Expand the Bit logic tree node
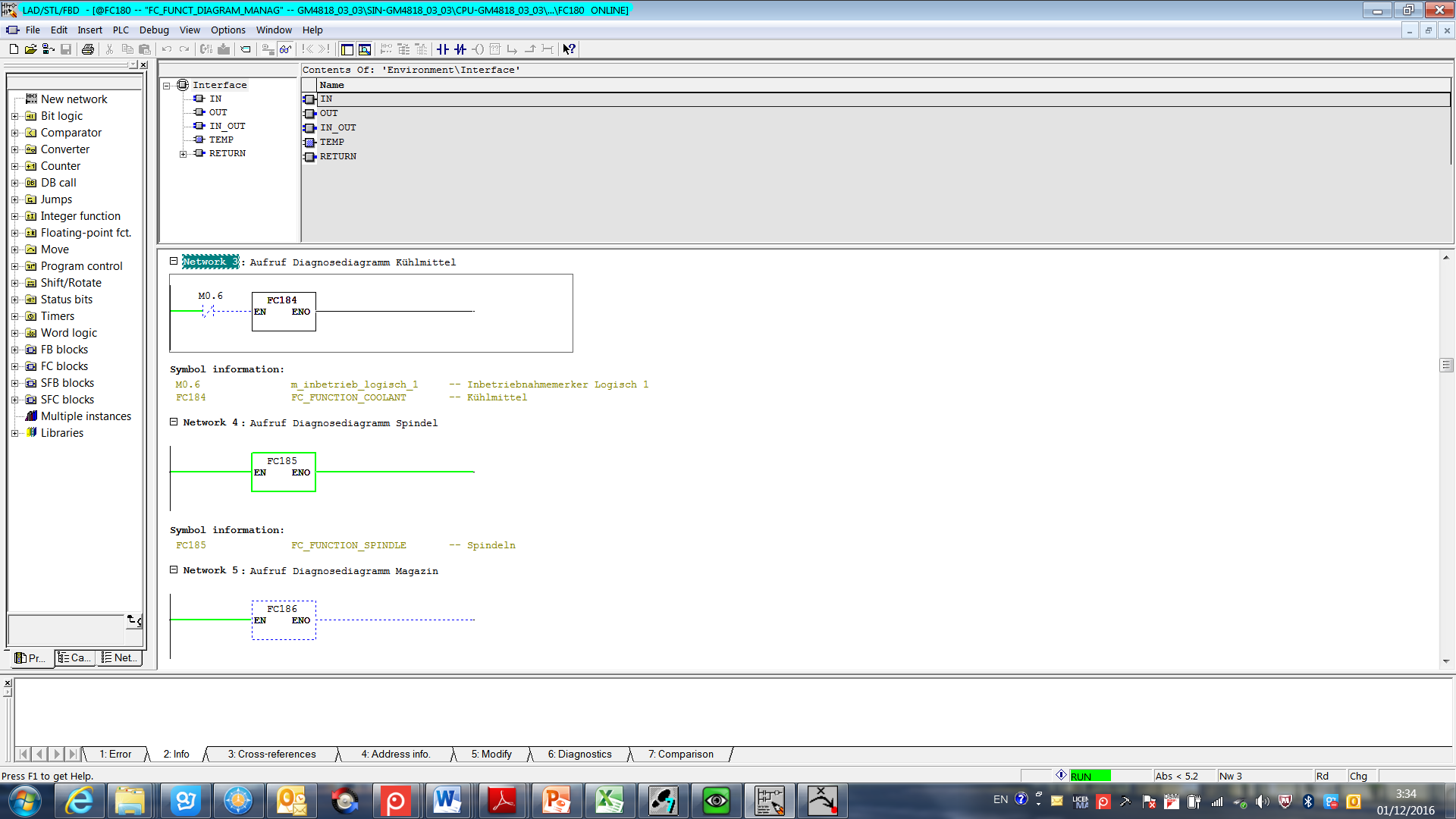Image resolution: width=1456 pixels, height=819 pixels. click(x=14, y=116)
